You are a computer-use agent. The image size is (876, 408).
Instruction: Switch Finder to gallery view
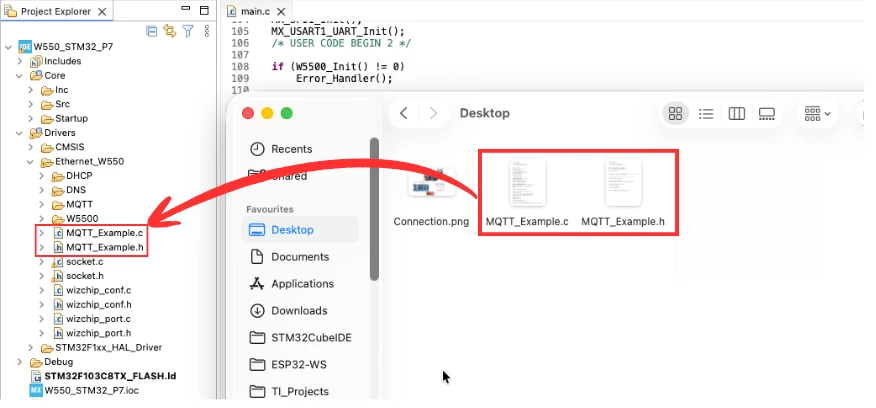pyautogui.click(x=766, y=114)
